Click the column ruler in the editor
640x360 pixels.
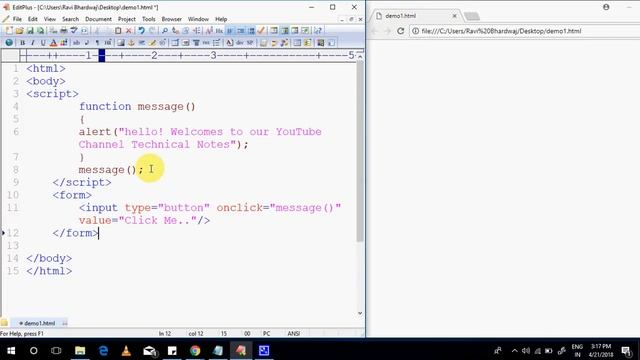188,55
